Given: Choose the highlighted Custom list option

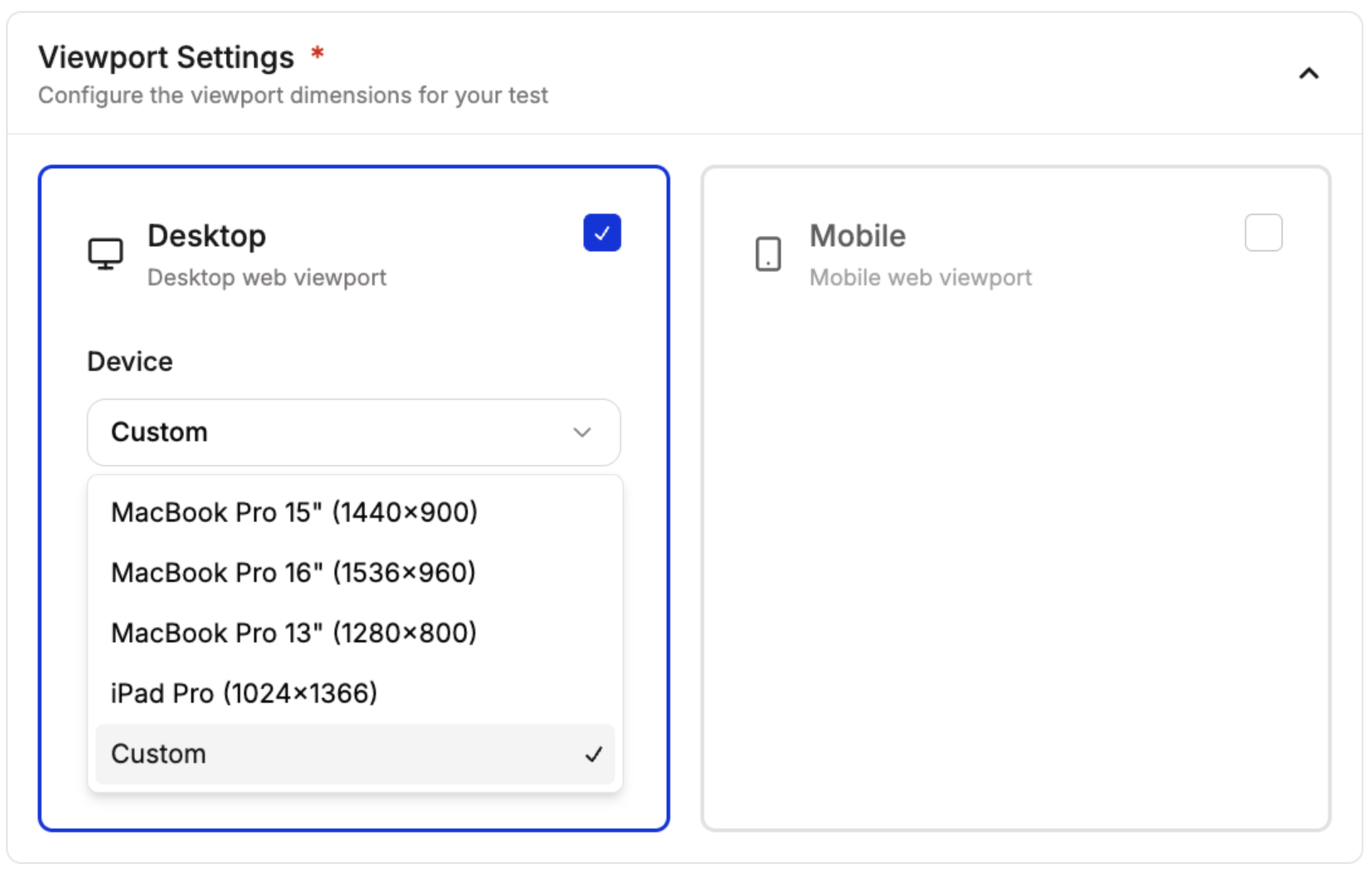Looking at the screenshot, I should [158, 754].
